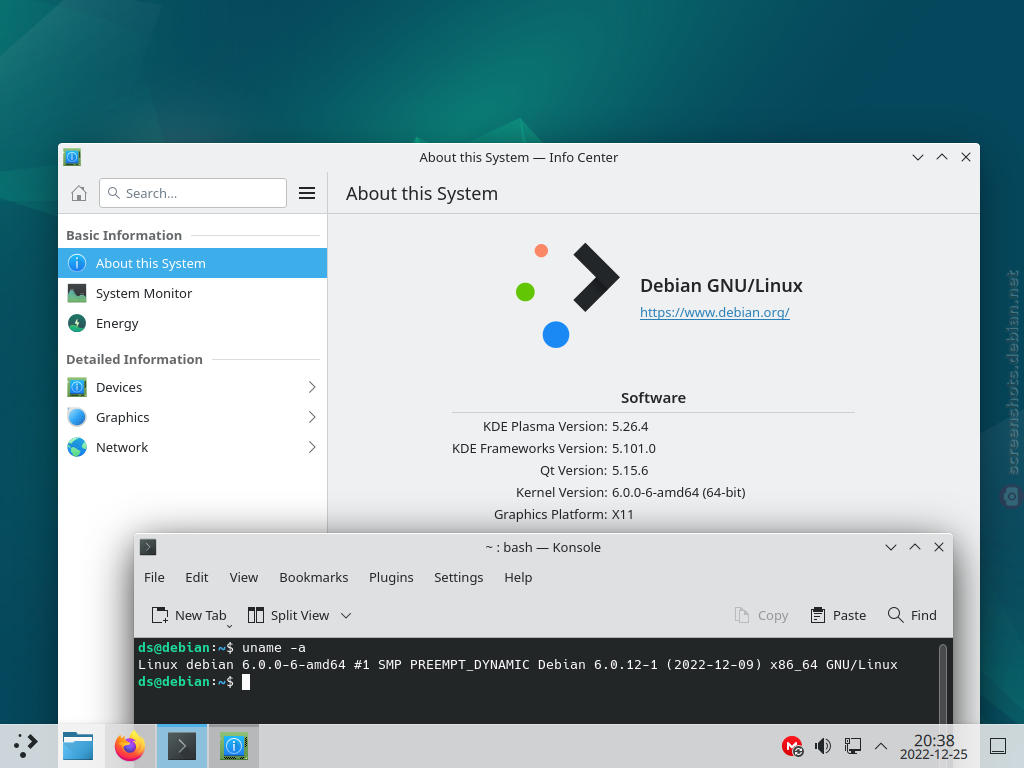The height and width of the screenshot is (768, 1024).
Task: Click the uname -a output line in Konsole
Action: [518, 665]
